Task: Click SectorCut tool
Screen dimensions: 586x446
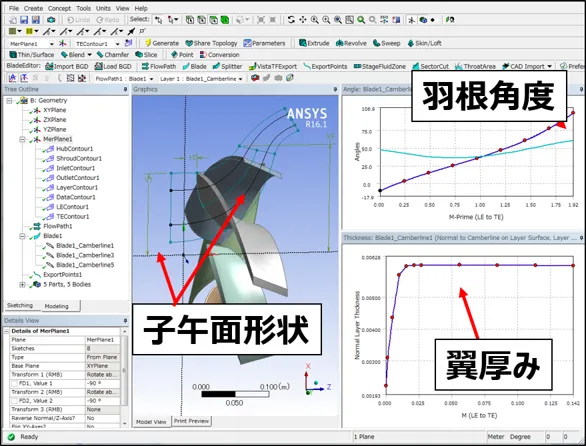Action: point(430,66)
